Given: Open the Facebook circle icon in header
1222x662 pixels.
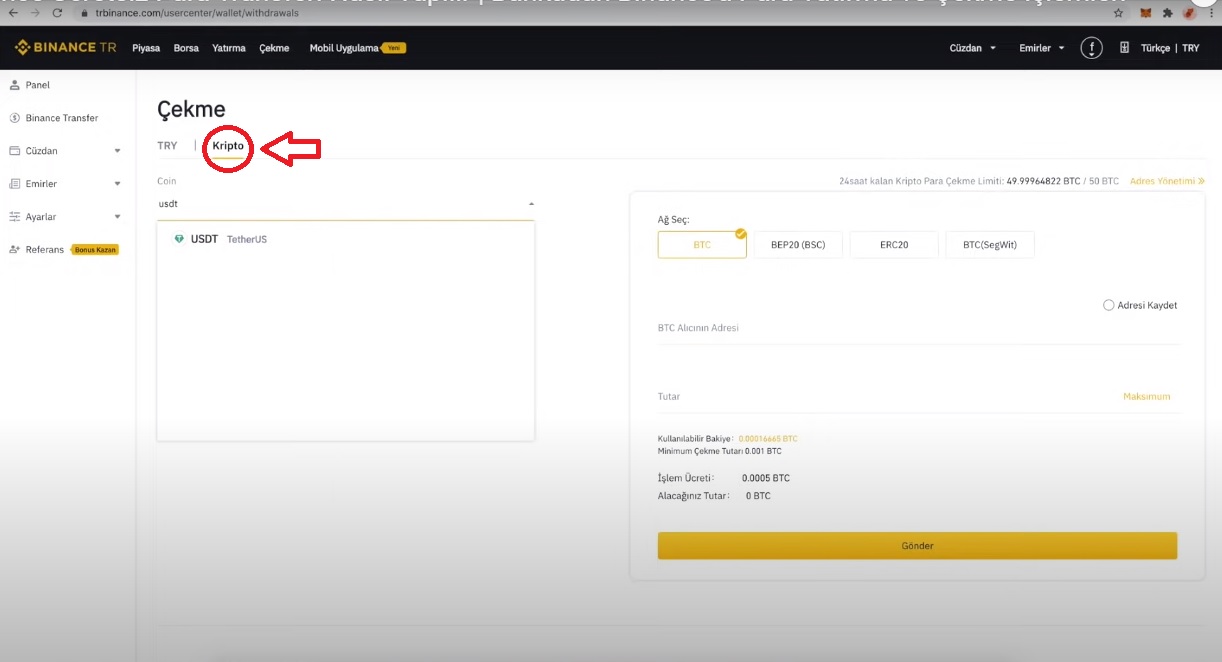Looking at the screenshot, I should [1091, 48].
